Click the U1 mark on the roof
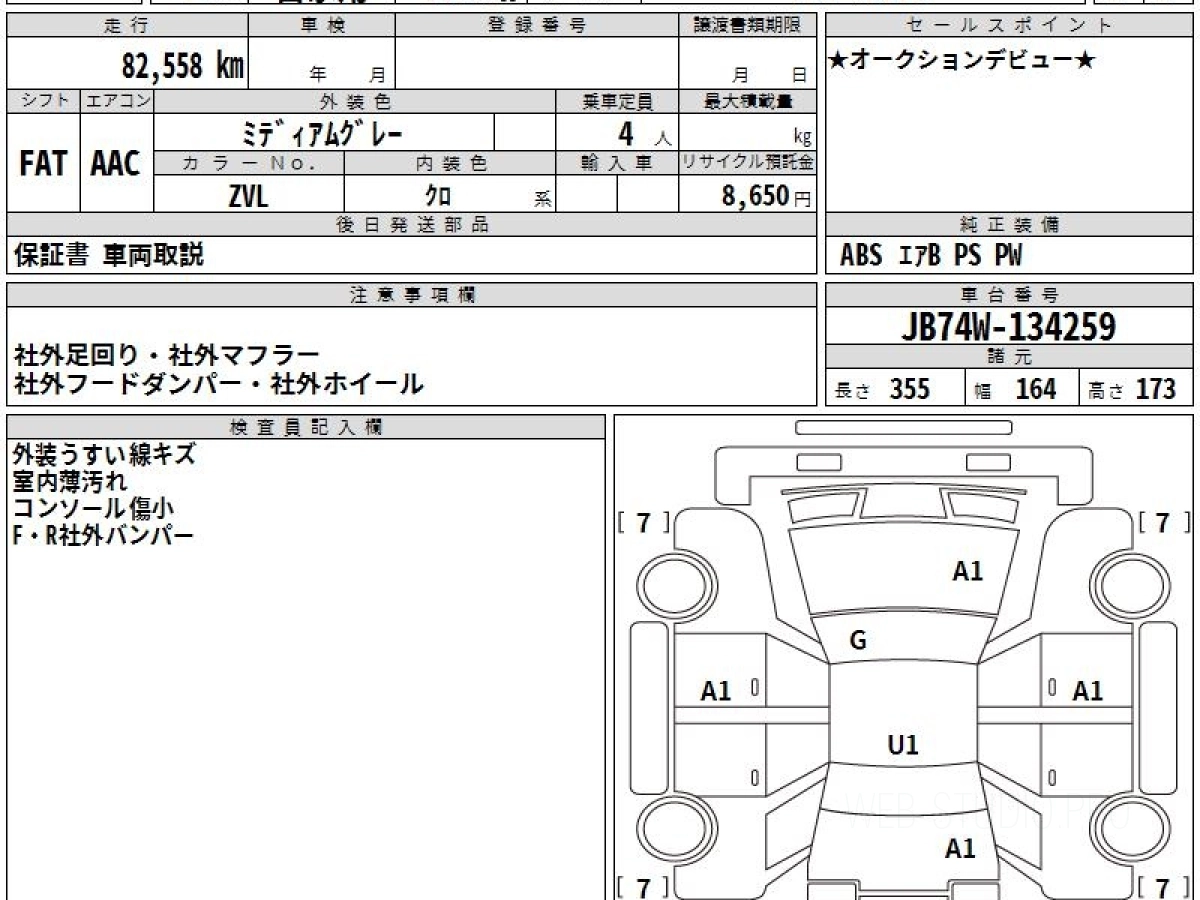The width and height of the screenshot is (1200, 900). (903, 745)
